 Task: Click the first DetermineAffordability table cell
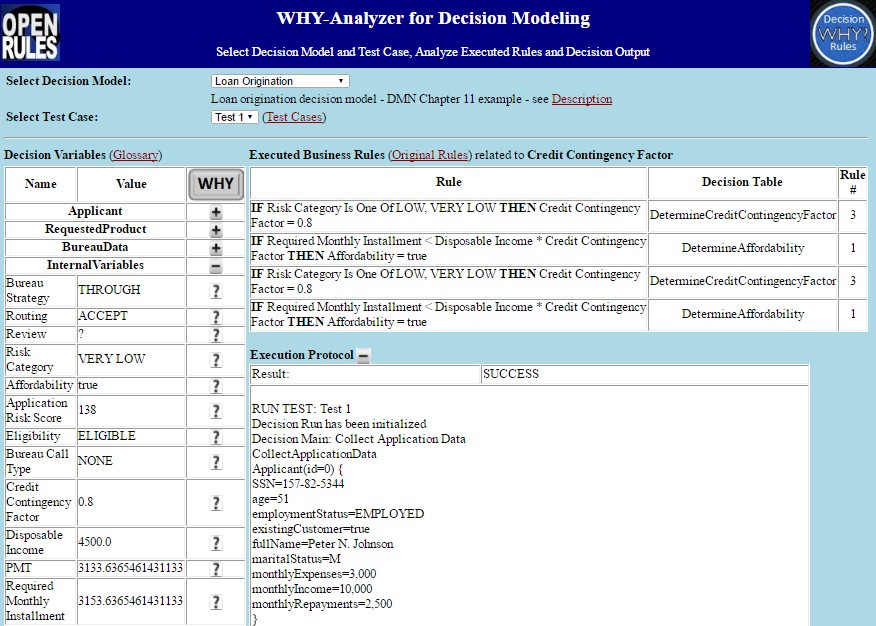pyautogui.click(x=742, y=248)
